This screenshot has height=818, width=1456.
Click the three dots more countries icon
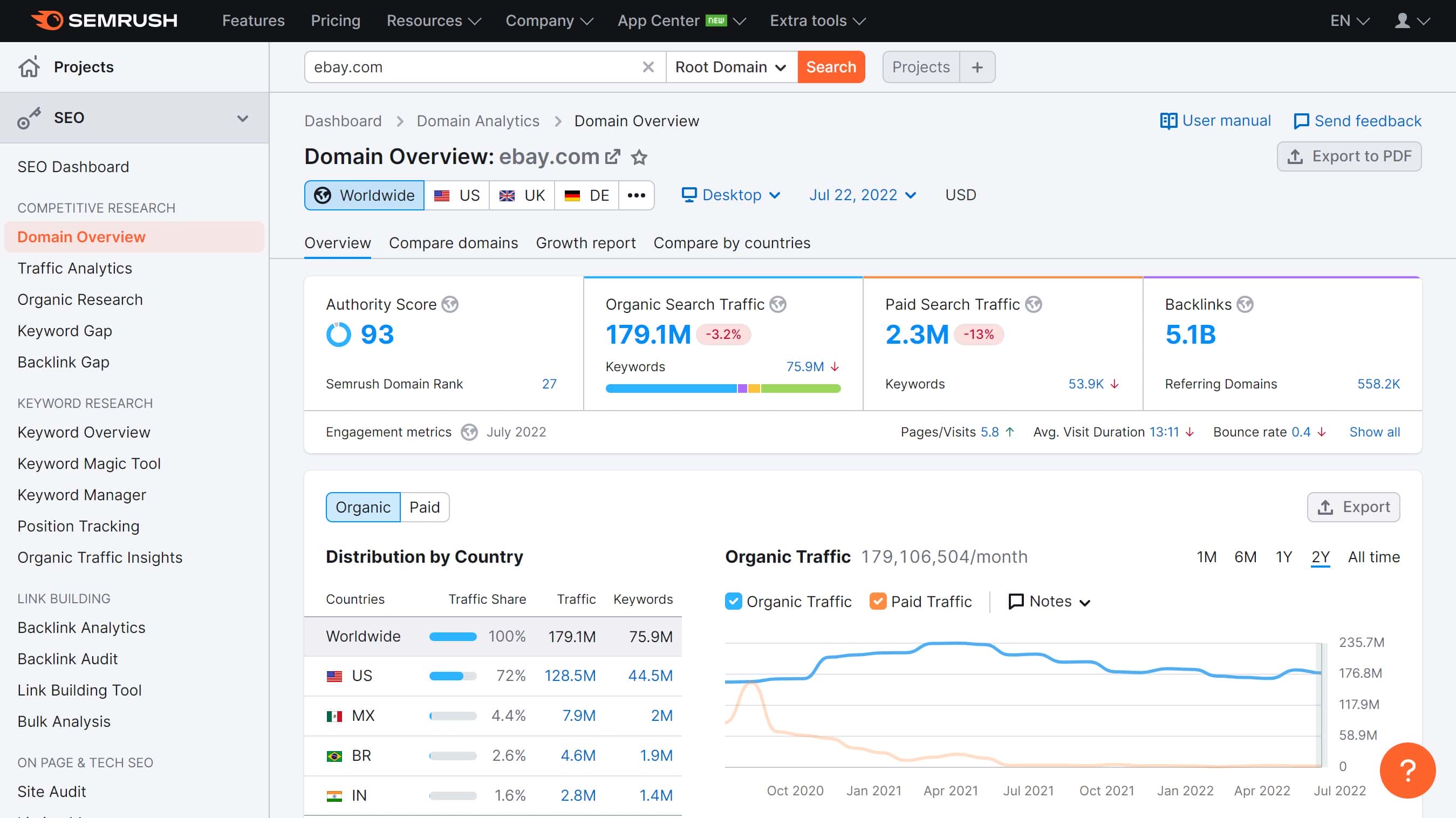coord(637,195)
